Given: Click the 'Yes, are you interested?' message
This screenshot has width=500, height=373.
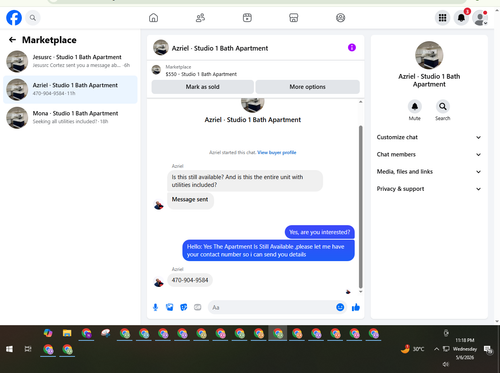Looking at the screenshot, I should 319,232.
